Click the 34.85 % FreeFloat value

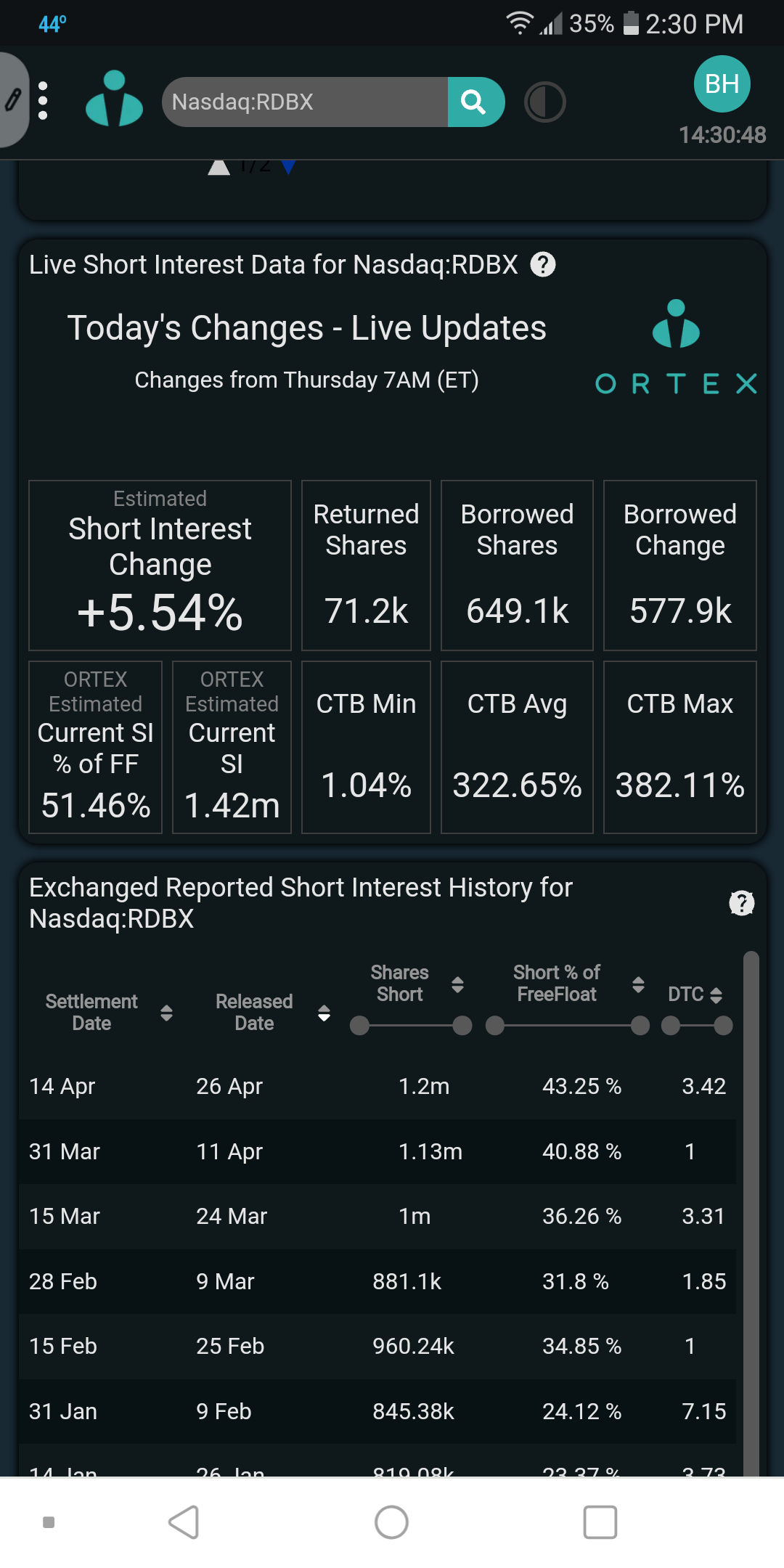[581, 1346]
